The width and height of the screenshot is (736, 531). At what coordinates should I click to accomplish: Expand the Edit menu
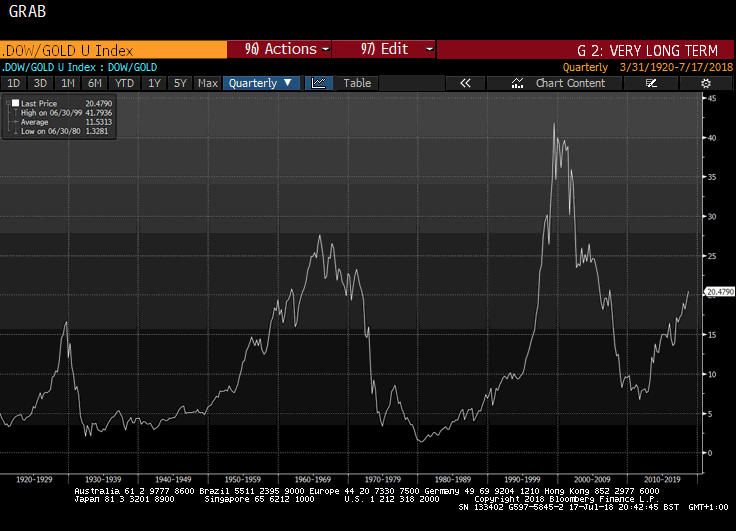tap(384, 49)
